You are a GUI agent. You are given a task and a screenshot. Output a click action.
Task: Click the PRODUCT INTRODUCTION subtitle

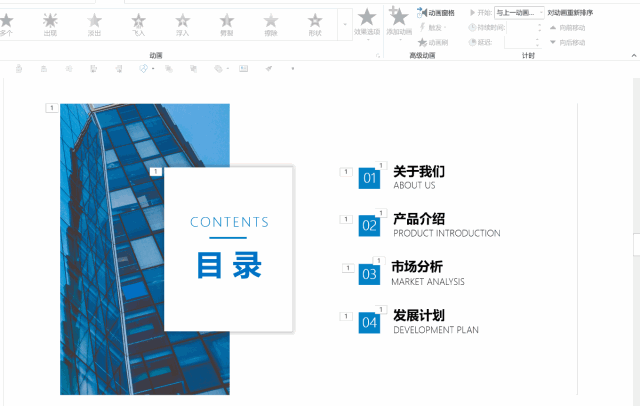click(447, 233)
